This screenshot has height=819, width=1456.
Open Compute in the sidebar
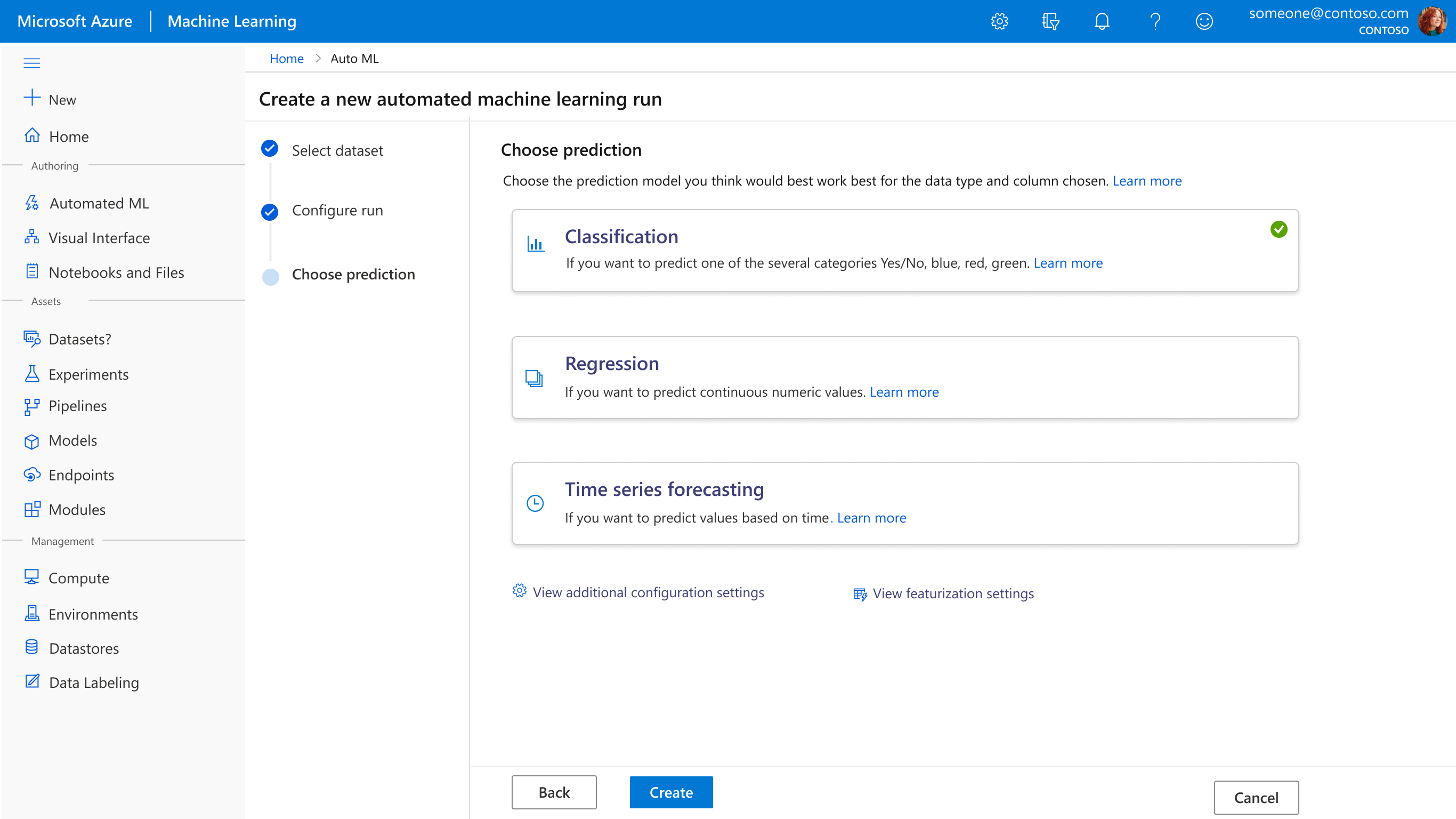tap(78, 578)
